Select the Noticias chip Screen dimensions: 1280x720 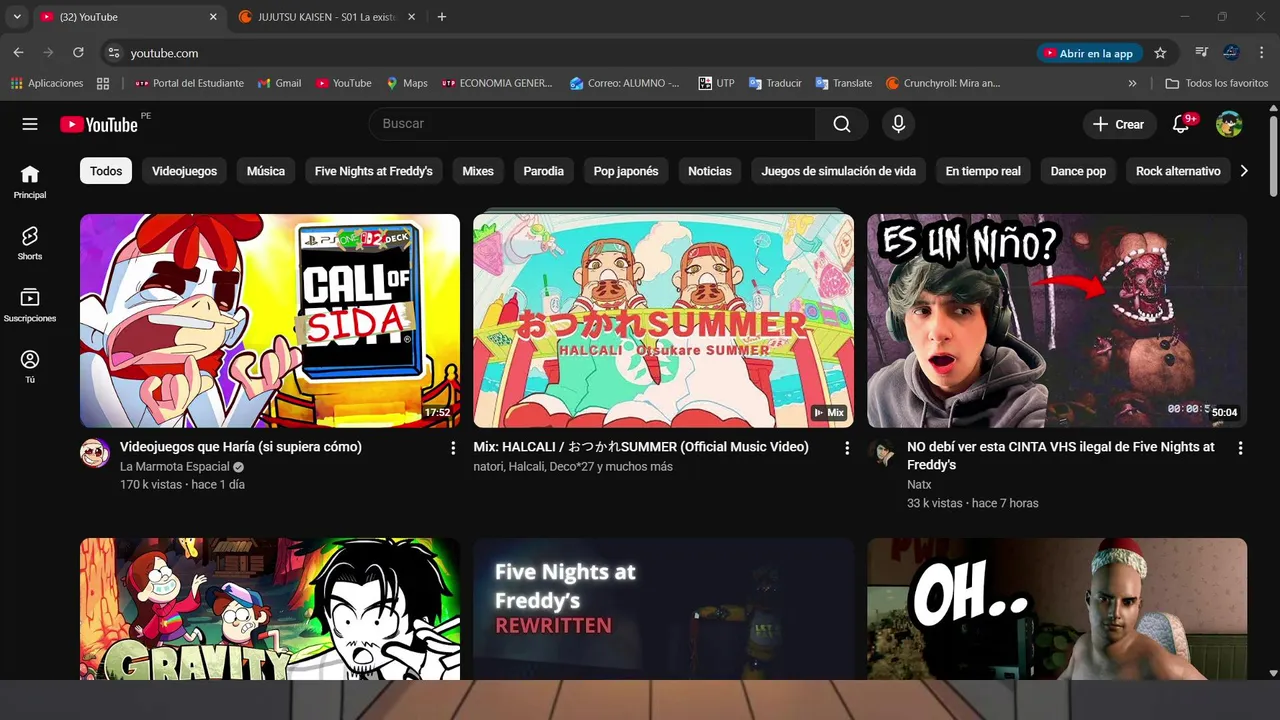pyautogui.click(x=710, y=171)
